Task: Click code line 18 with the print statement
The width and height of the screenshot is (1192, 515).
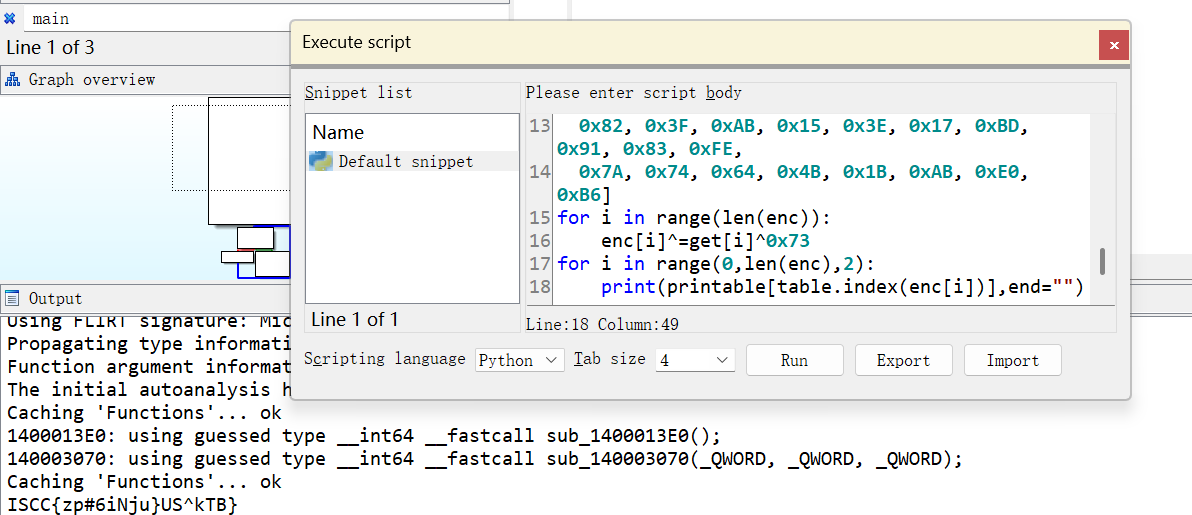Action: pyautogui.click(x=842, y=287)
